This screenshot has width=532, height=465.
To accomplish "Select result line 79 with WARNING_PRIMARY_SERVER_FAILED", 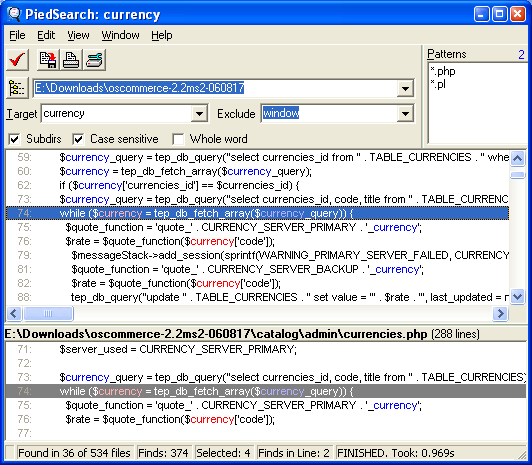I will 257,255.
